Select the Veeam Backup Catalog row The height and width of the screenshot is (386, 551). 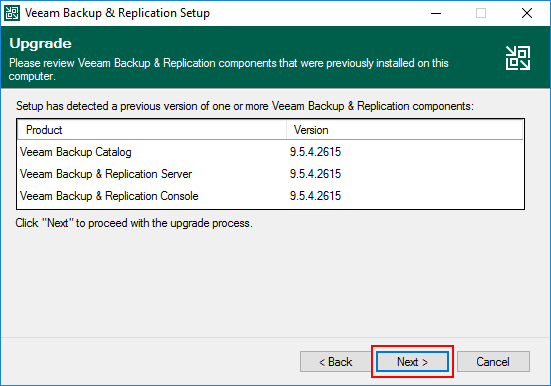point(270,152)
